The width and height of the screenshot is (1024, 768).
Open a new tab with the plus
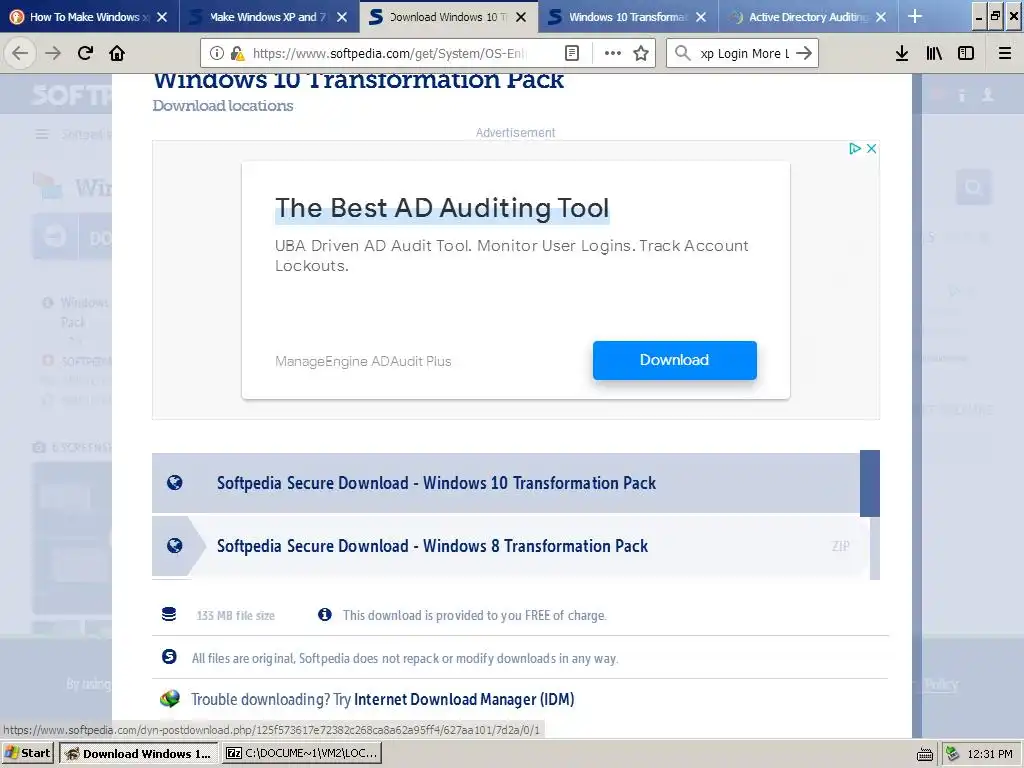point(915,16)
